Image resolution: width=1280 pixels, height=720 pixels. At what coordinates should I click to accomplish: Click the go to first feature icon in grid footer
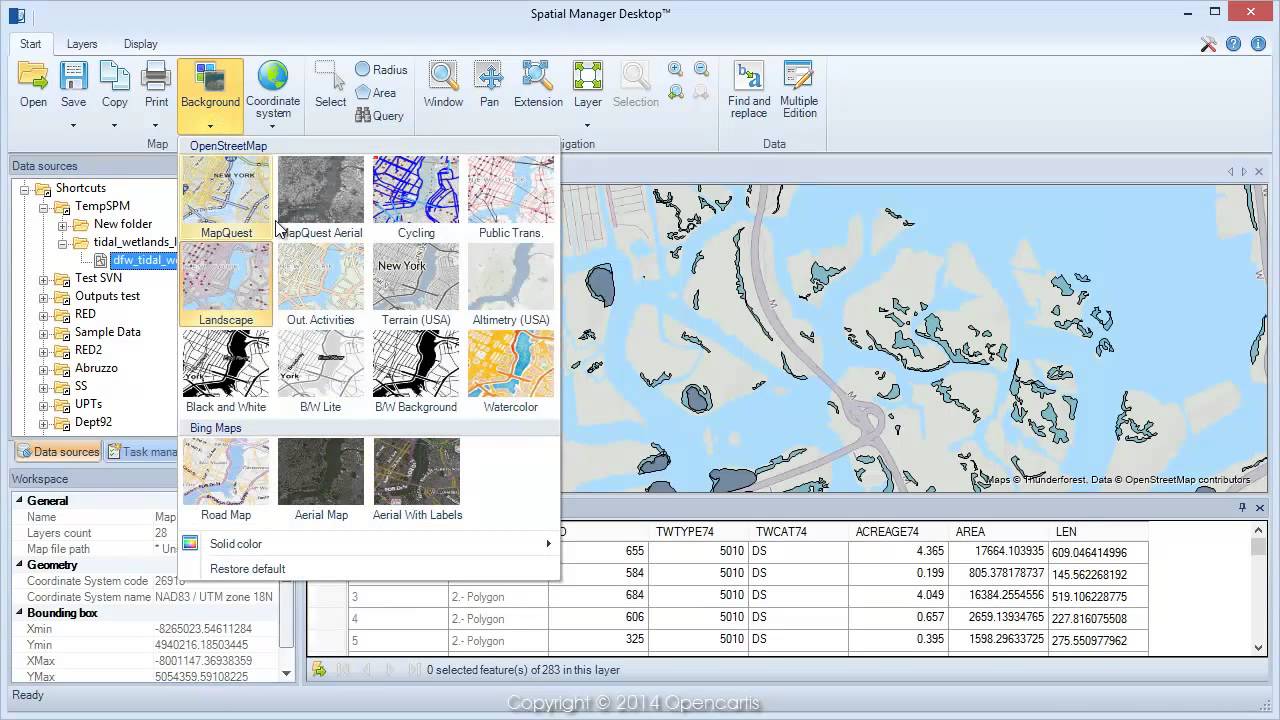point(344,670)
